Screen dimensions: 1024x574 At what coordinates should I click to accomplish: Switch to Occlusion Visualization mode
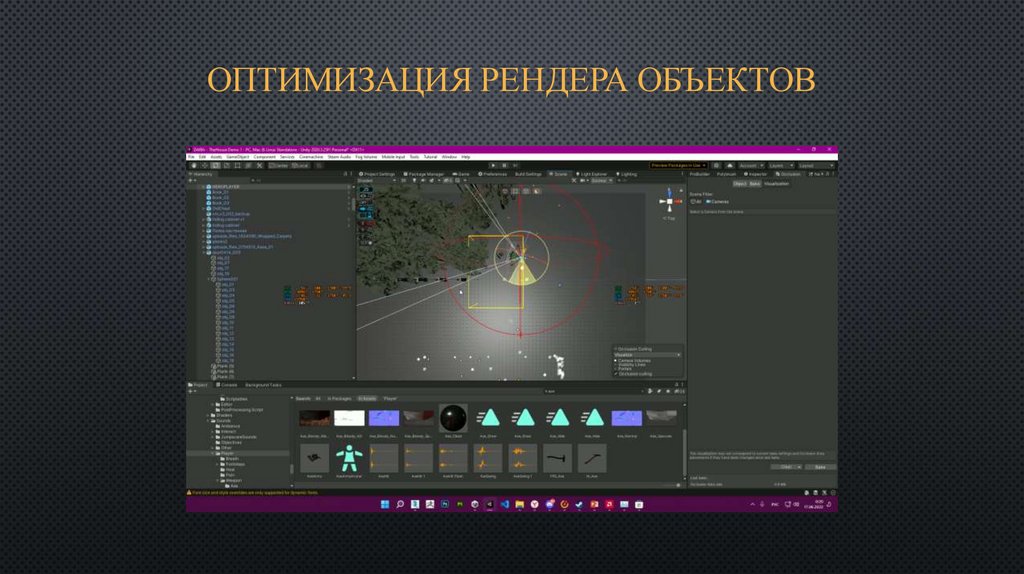776,183
